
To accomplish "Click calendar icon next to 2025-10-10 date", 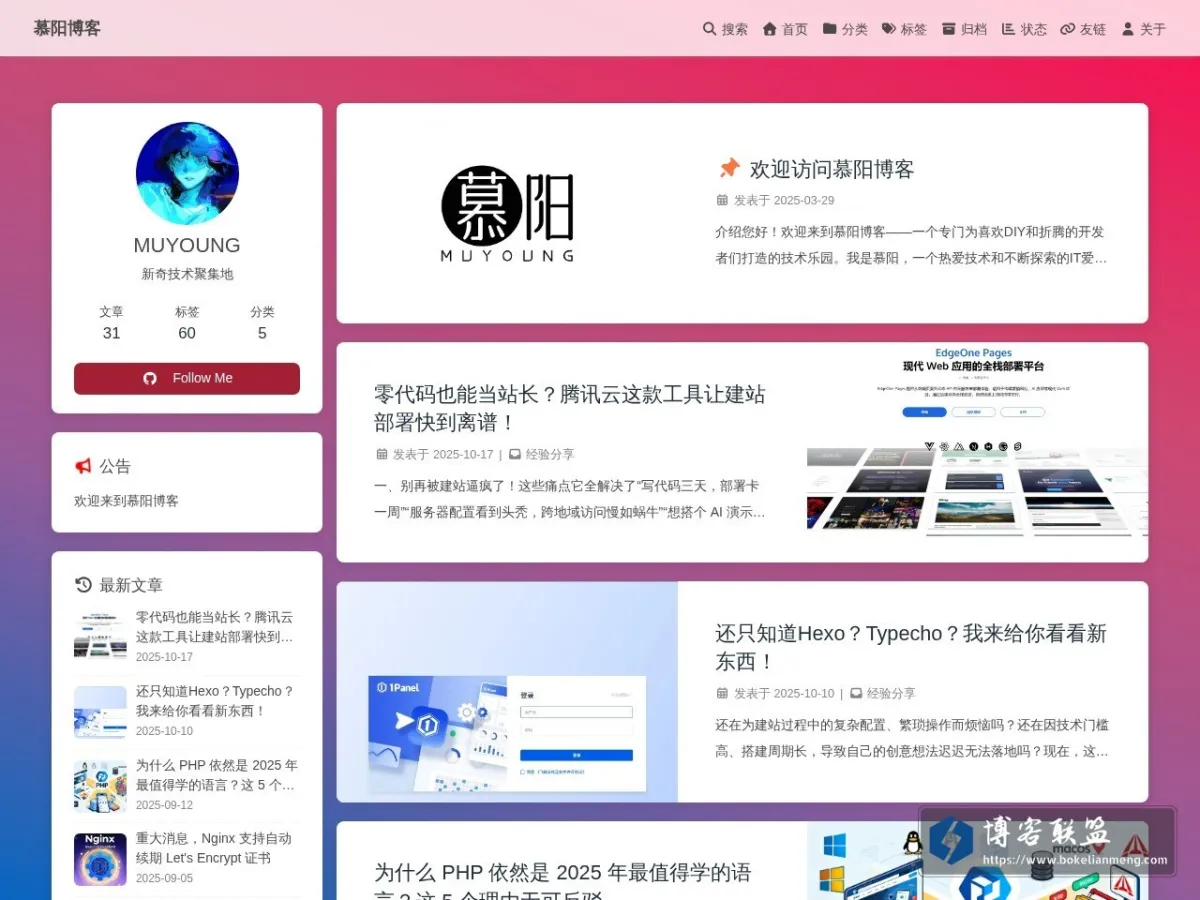I will [722, 693].
